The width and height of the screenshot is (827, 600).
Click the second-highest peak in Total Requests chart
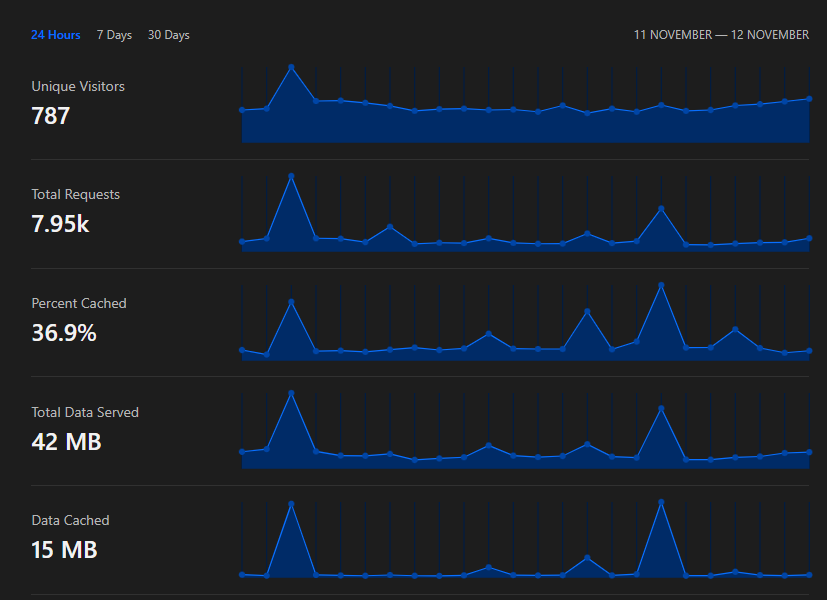pyautogui.click(x=661, y=209)
